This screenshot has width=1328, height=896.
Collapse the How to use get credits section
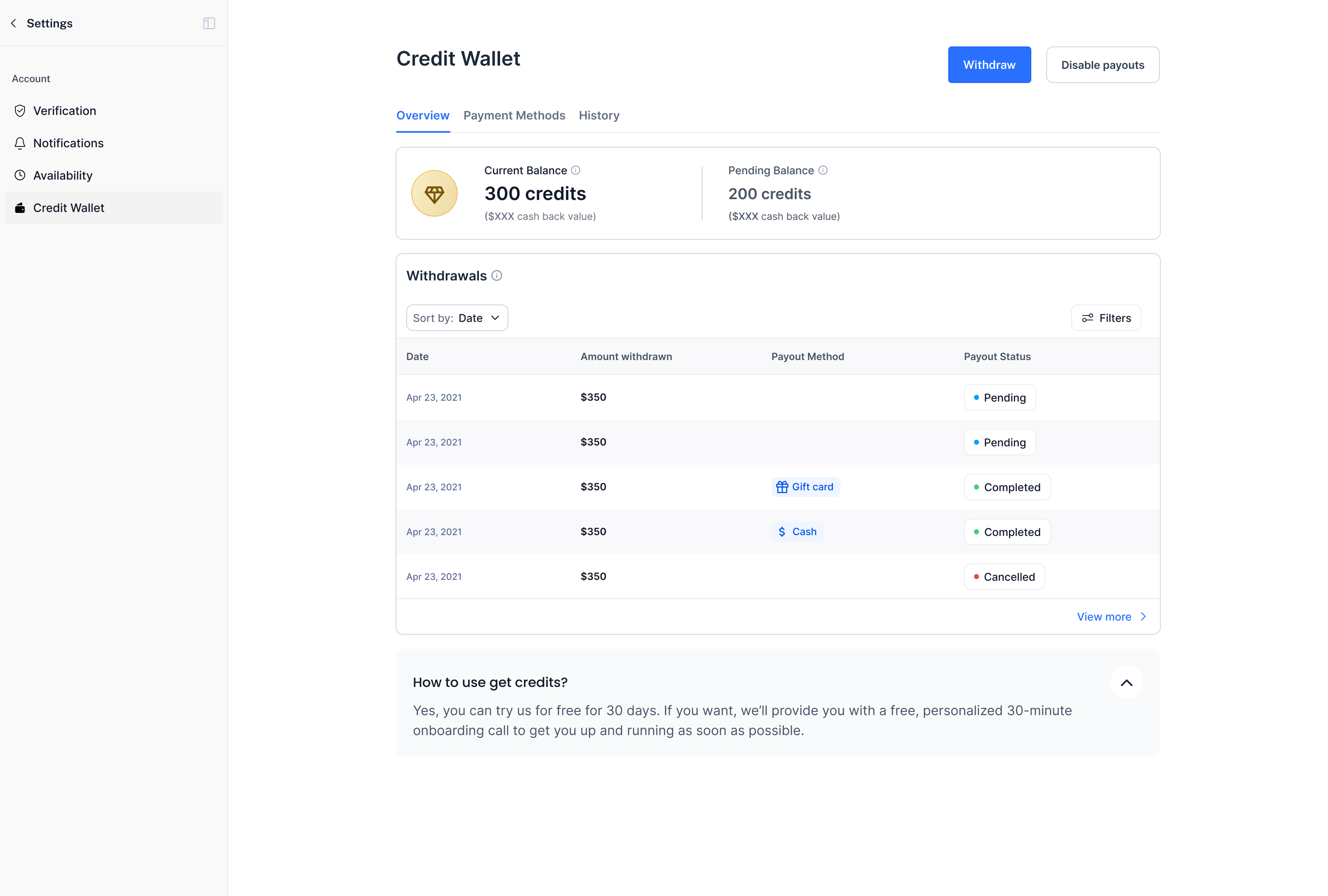(1126, 682)
